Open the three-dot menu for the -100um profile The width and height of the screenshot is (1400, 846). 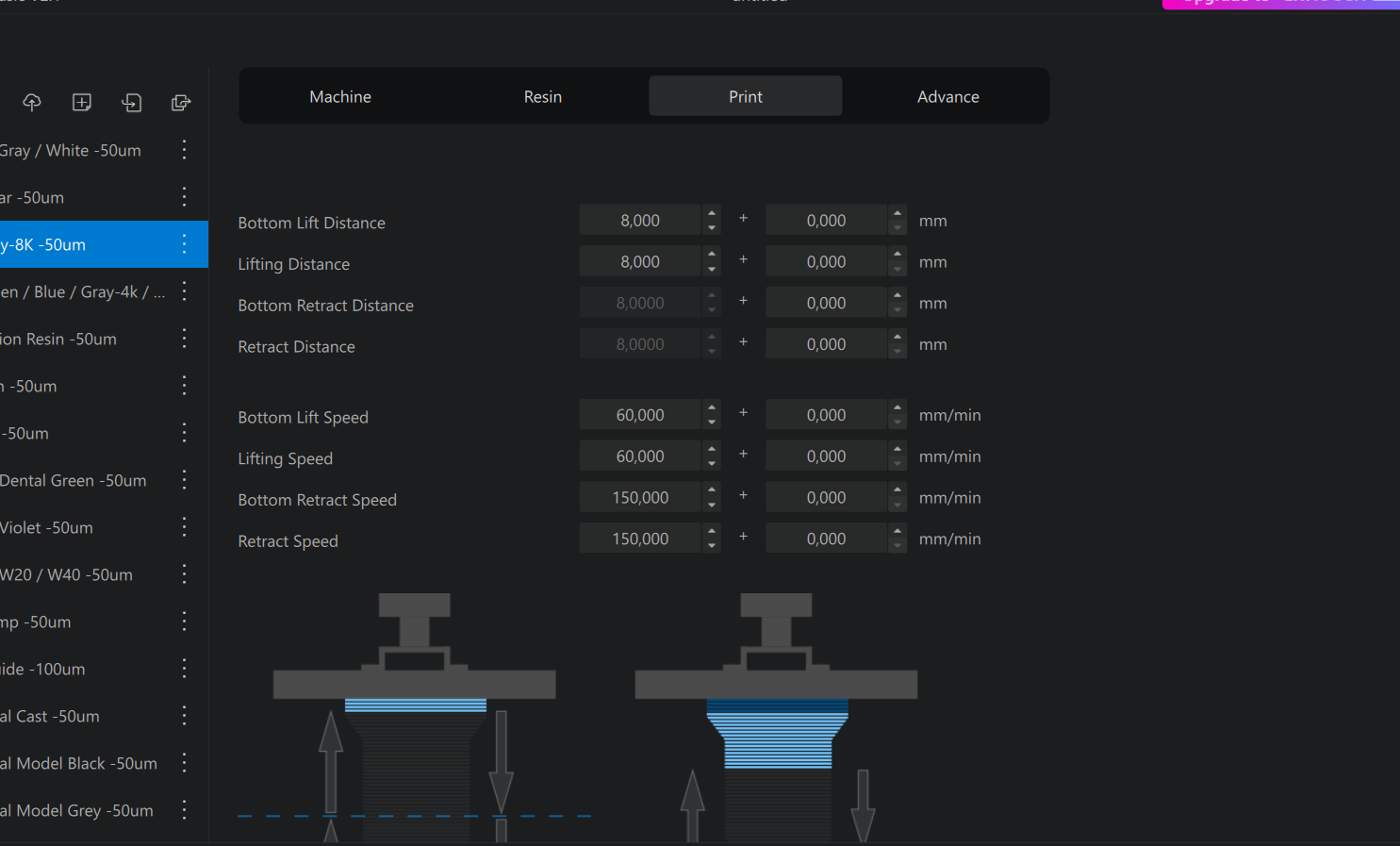[184, 669]
